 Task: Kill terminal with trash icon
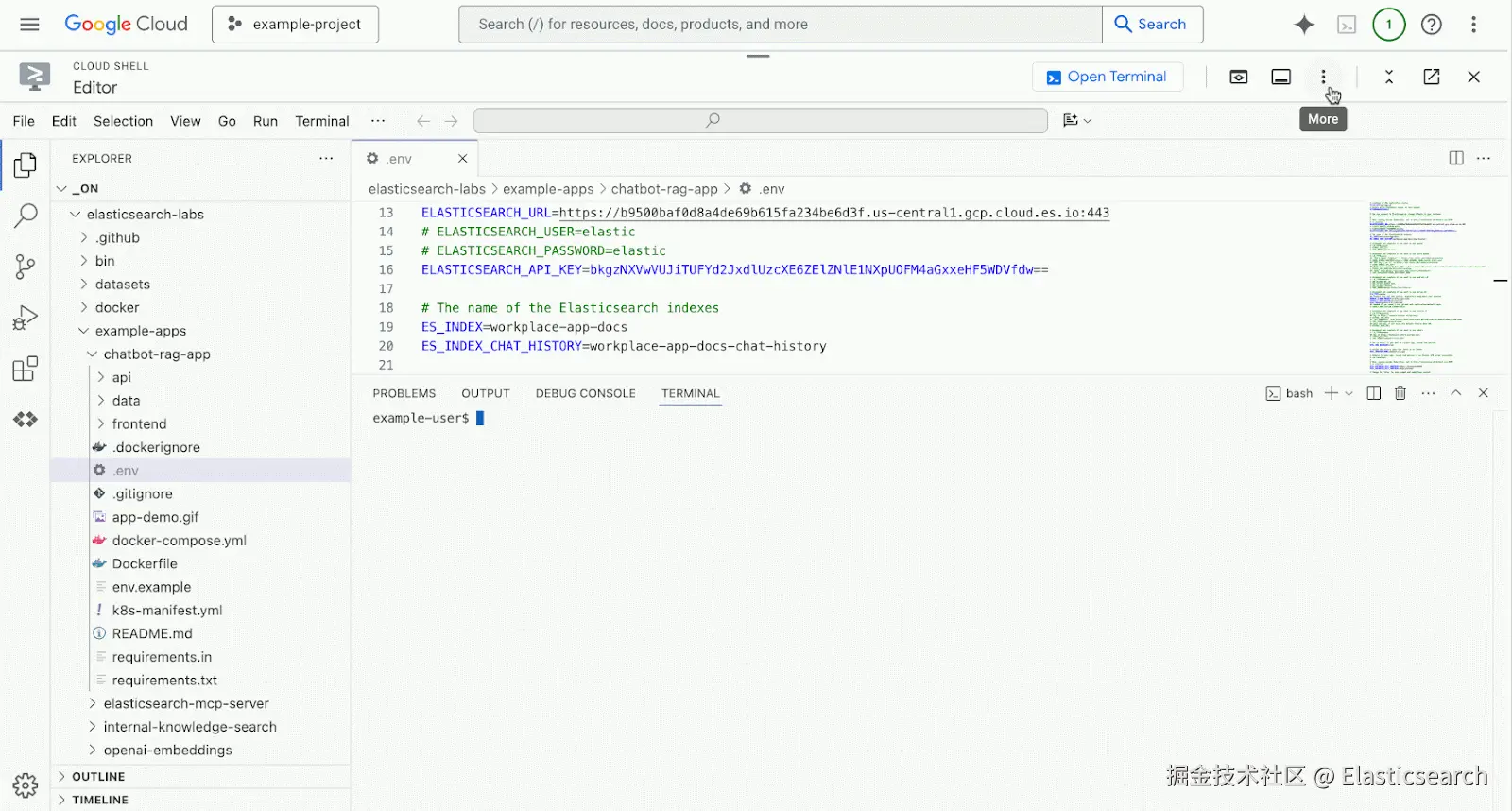click(1400, 393)
